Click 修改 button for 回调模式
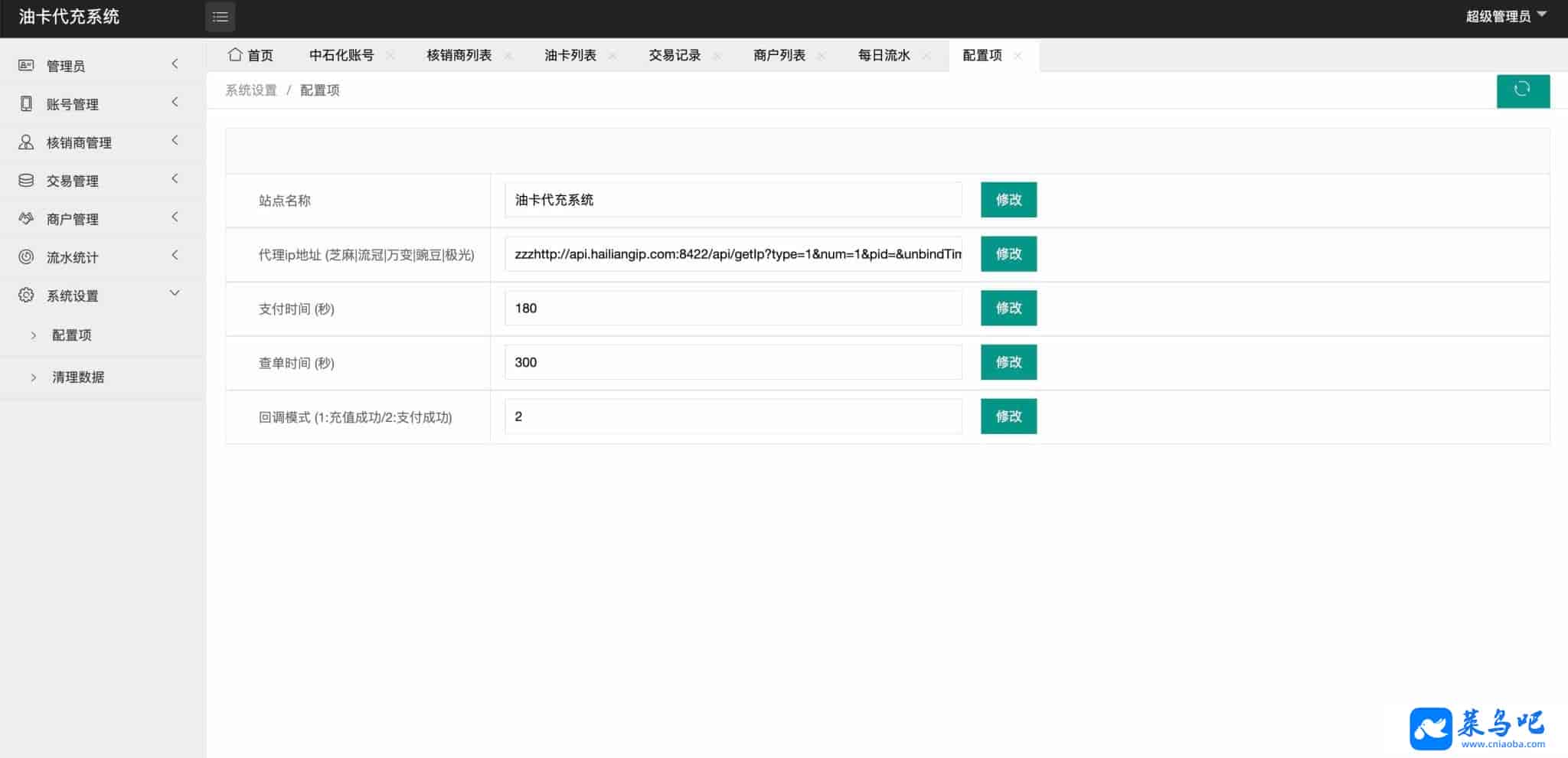The width and height of the screenshot is (1568, 758). pos(1008,417)
